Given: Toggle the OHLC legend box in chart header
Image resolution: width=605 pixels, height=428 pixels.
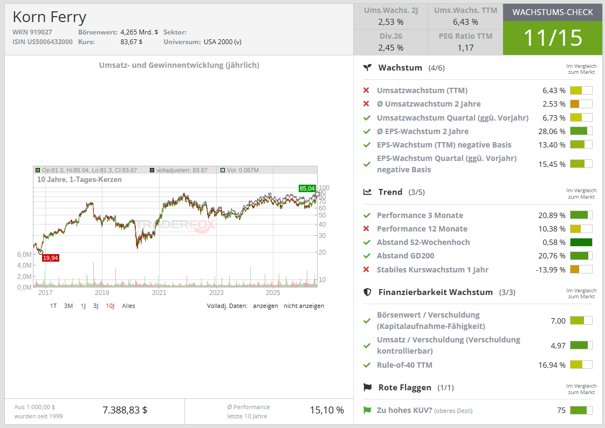Looking at the screenshot, I should (x=37, y=170).
